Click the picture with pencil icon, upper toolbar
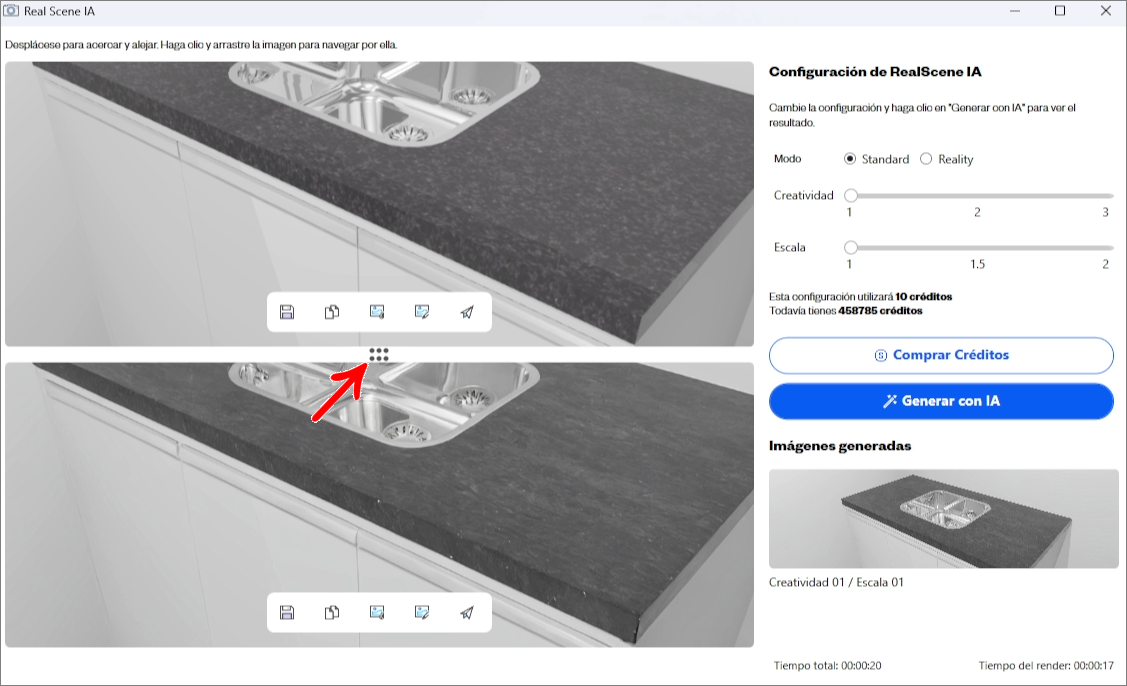This screenshot has width=1127, height=686. [422, 312]
